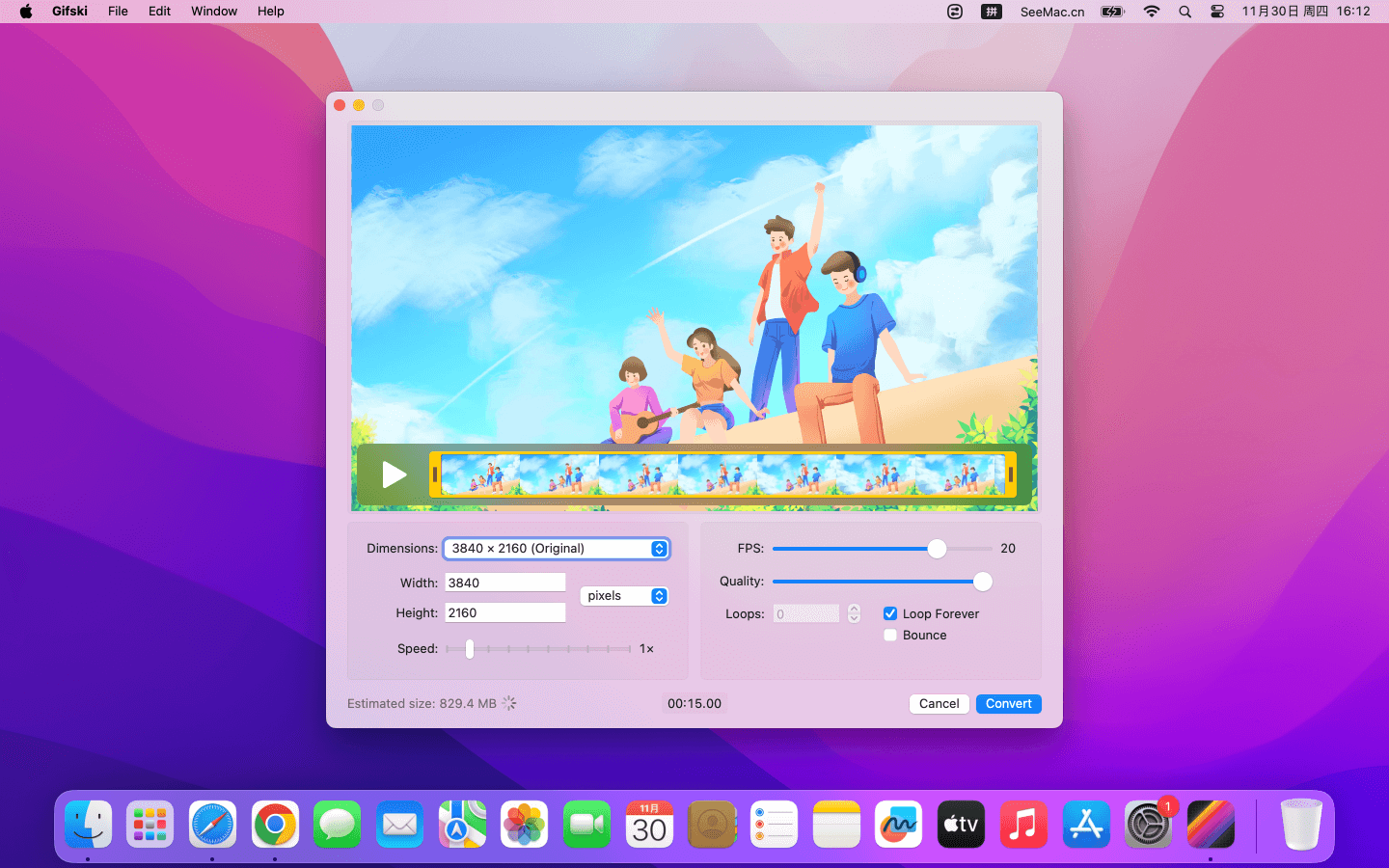Open the Photos app in dock

coord(524,825)
